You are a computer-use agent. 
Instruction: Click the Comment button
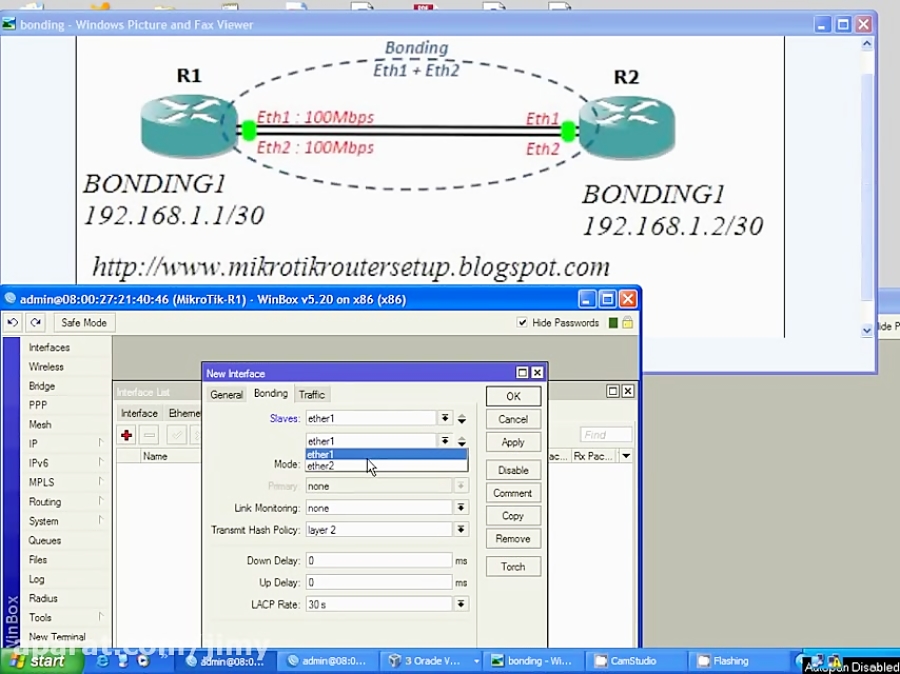513,492
